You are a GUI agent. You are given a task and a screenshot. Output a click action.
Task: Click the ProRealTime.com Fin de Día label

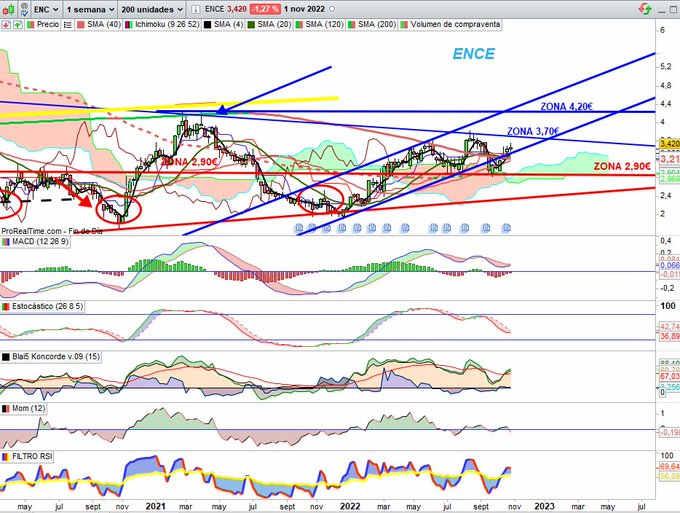coord(52,231)
